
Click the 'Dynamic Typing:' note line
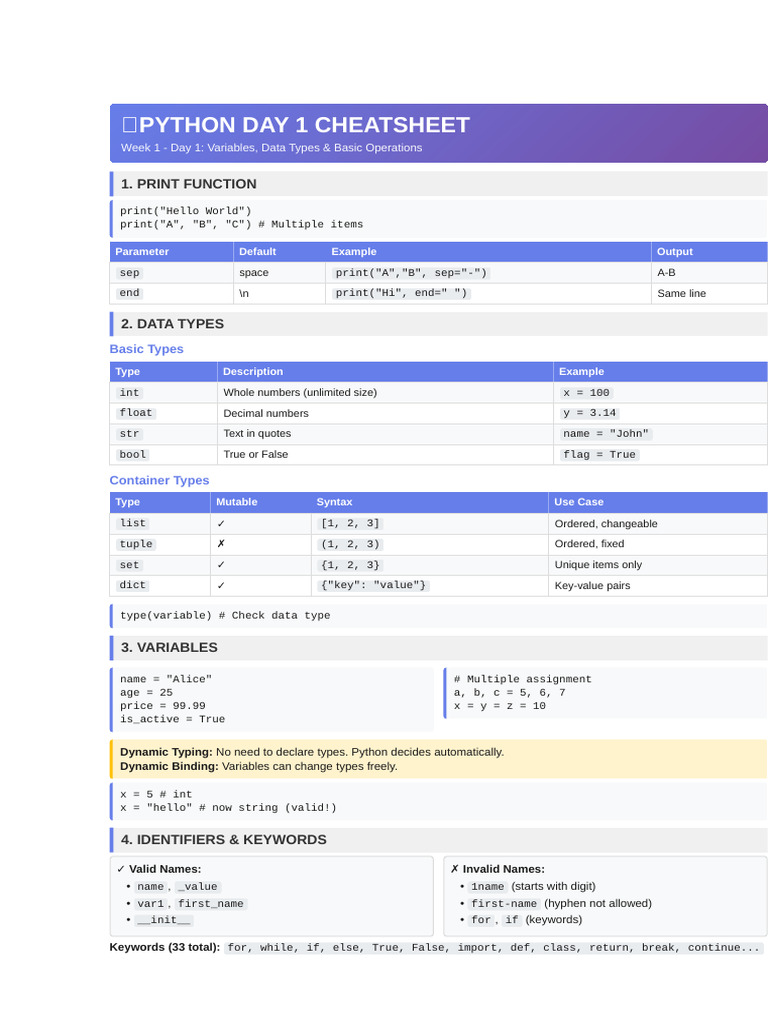312,752
